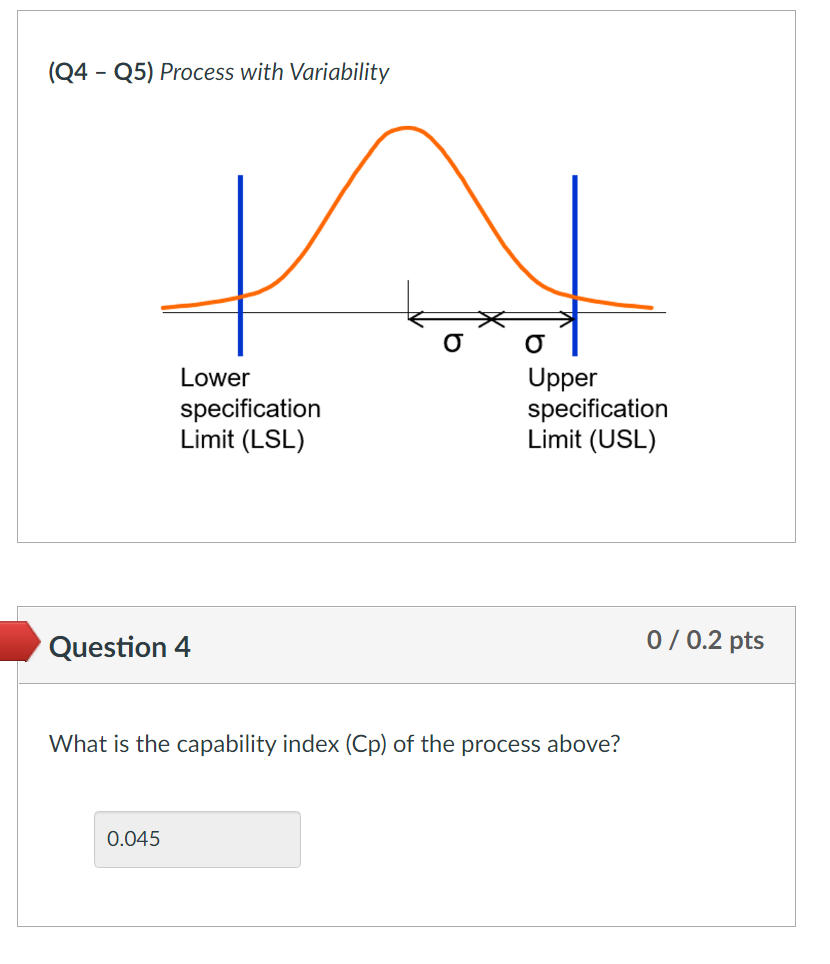Select the answer field containing 0.045
The width and height of the screenshot is (830, 964).
pos(197,839)
